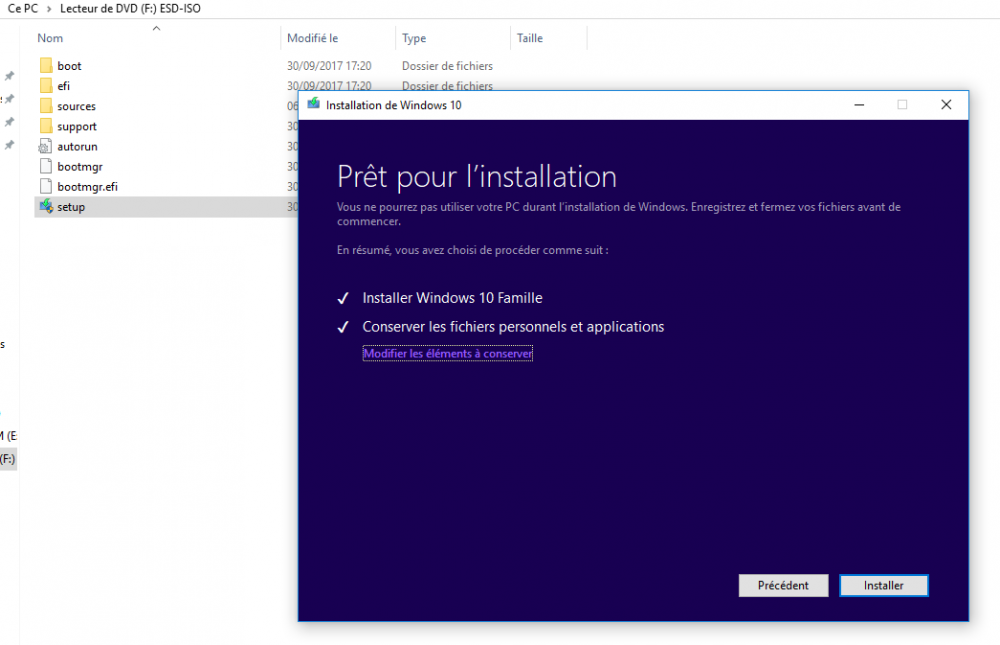The image size is (1000, 645).
Task: Select the support folder icon
Action: coord(45,126)
